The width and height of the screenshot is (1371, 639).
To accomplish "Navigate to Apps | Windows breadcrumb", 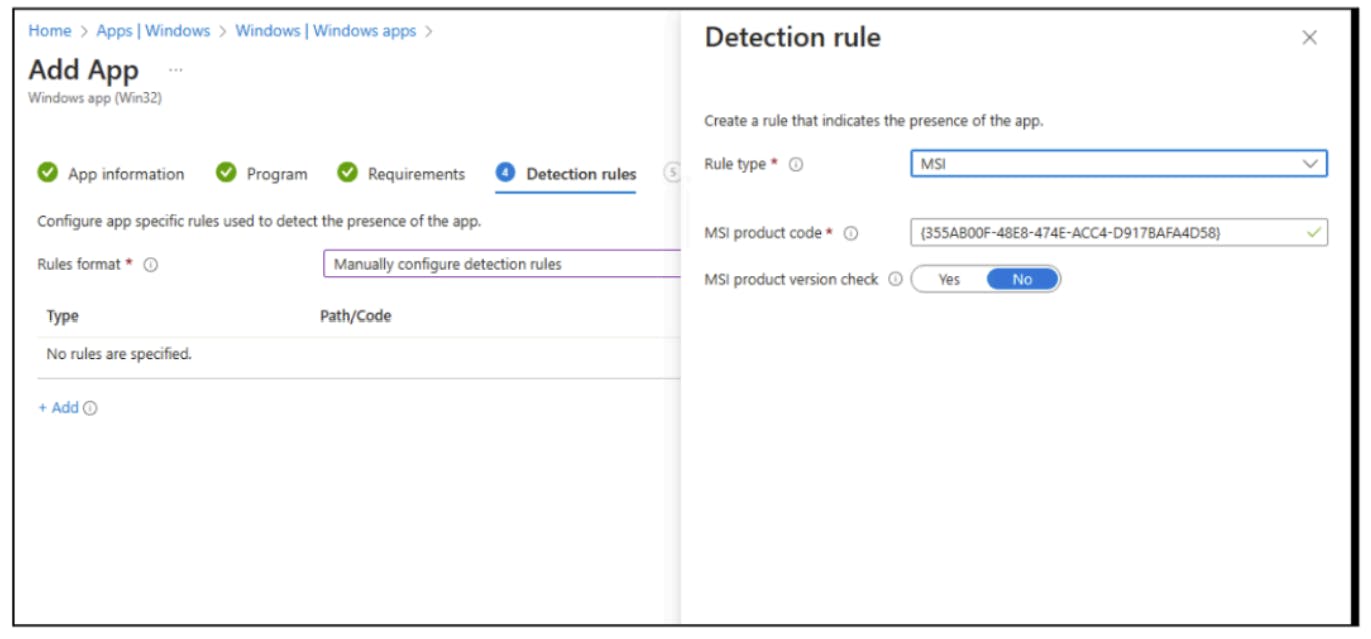I will (153, 31).
